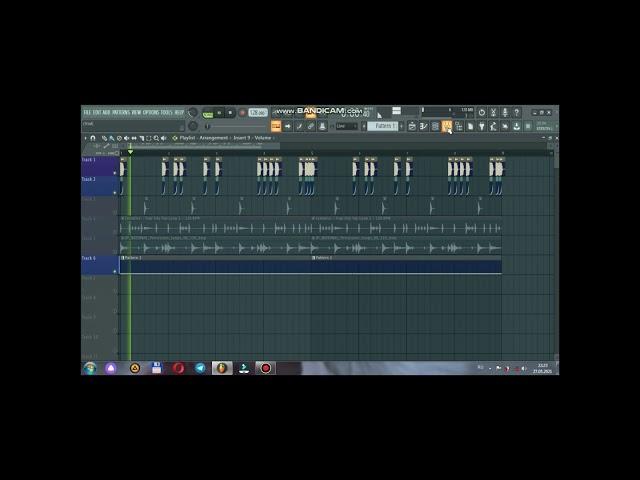Click the page-shaped toolbar icon

pyautogui.click(x=470, y=126)
